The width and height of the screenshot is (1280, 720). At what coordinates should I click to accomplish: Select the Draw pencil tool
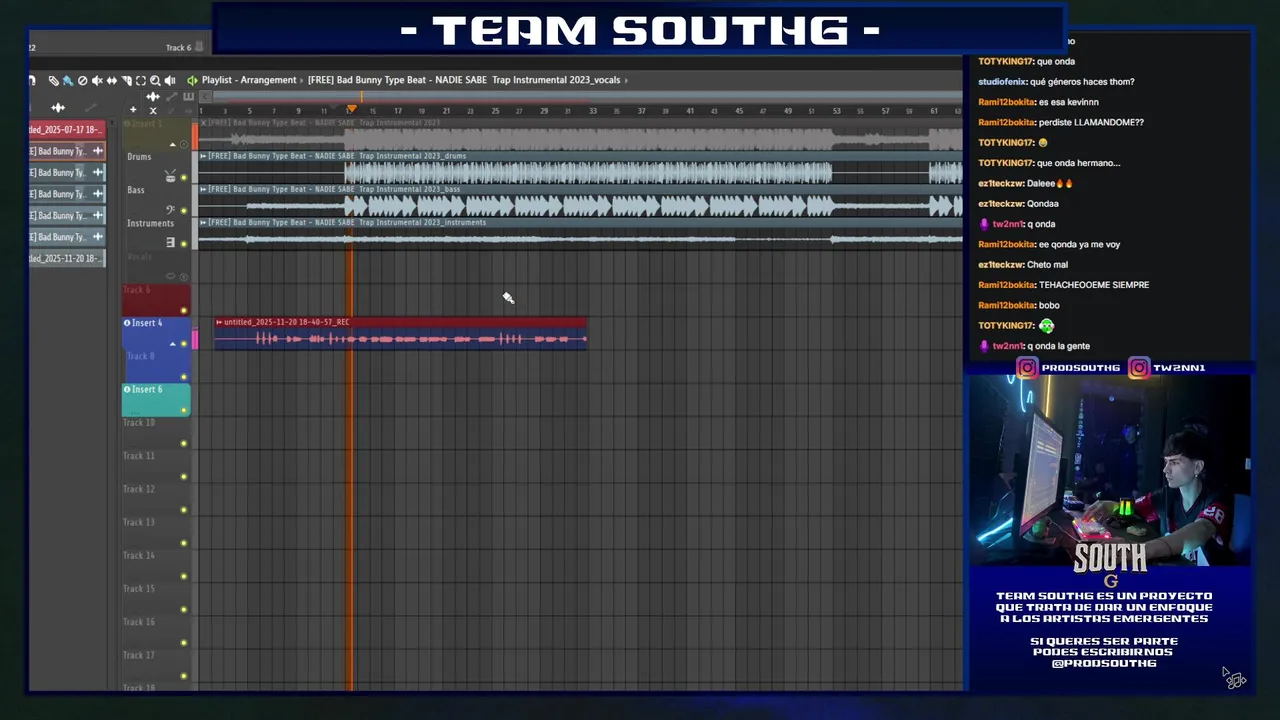point(54,80)
